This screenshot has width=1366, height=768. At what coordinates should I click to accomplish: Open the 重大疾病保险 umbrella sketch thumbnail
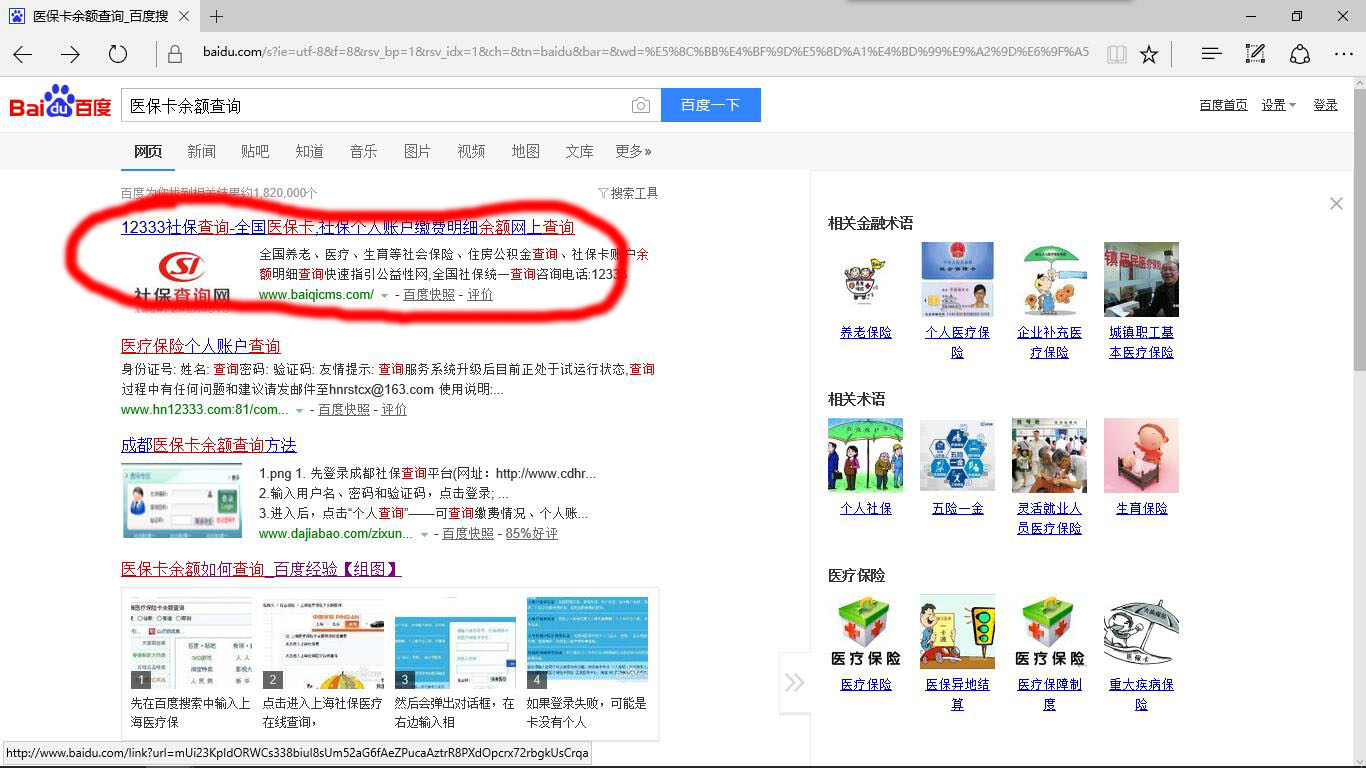tap(1141, 631)
